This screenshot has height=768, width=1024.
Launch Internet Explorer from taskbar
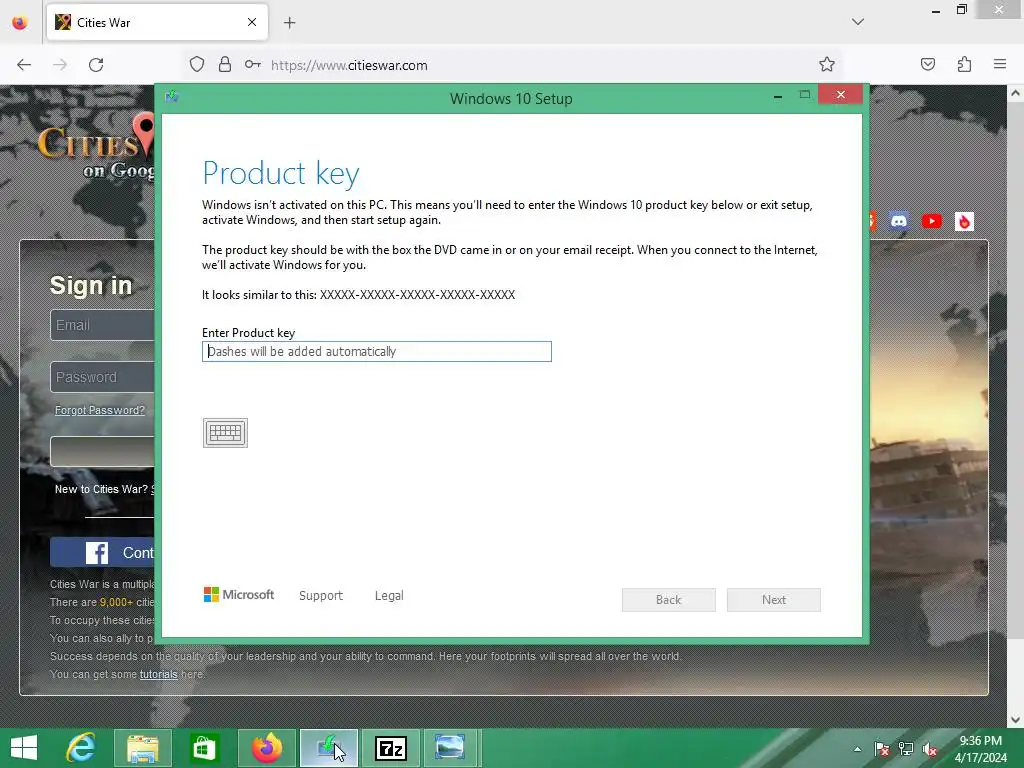coord(81,748)
